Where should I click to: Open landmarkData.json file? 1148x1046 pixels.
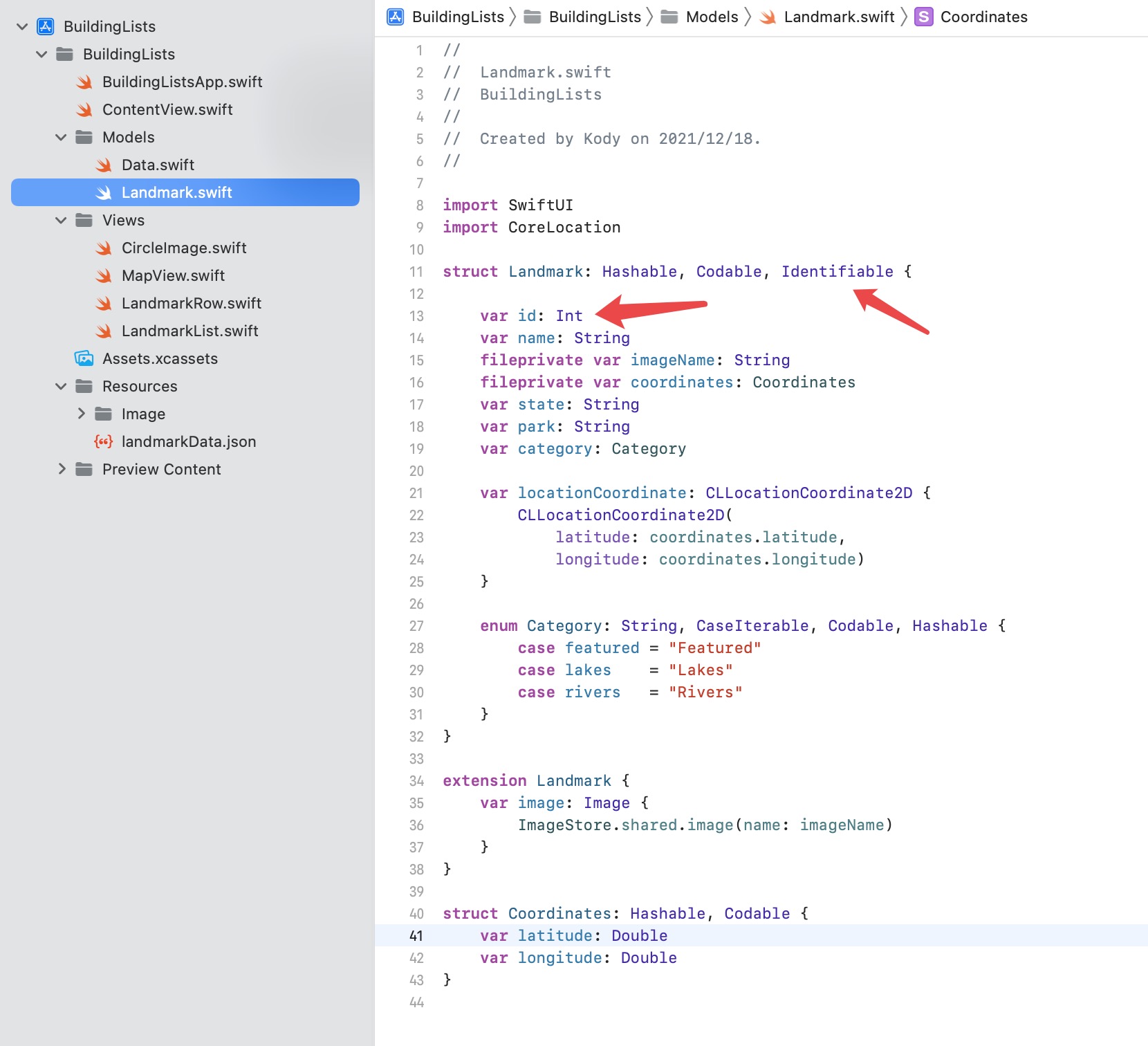point(189,441)
